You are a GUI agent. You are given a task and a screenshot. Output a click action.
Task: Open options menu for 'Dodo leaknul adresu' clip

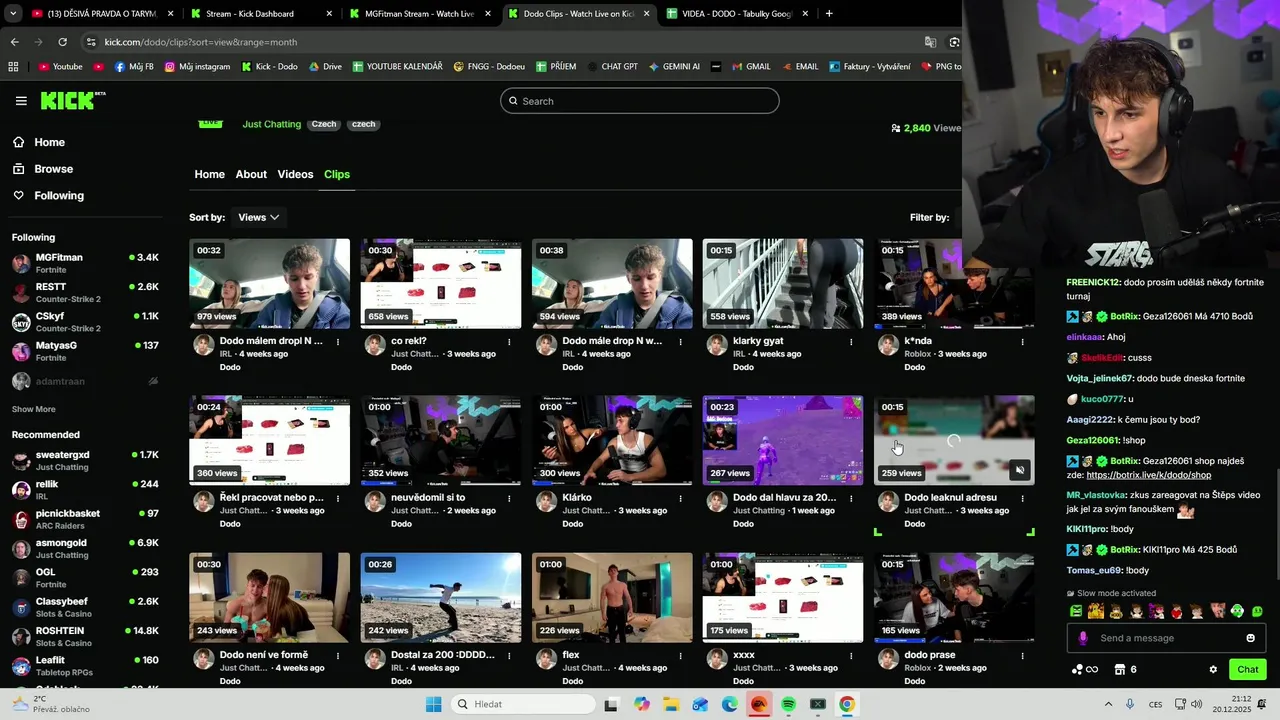pos(1022,498)
